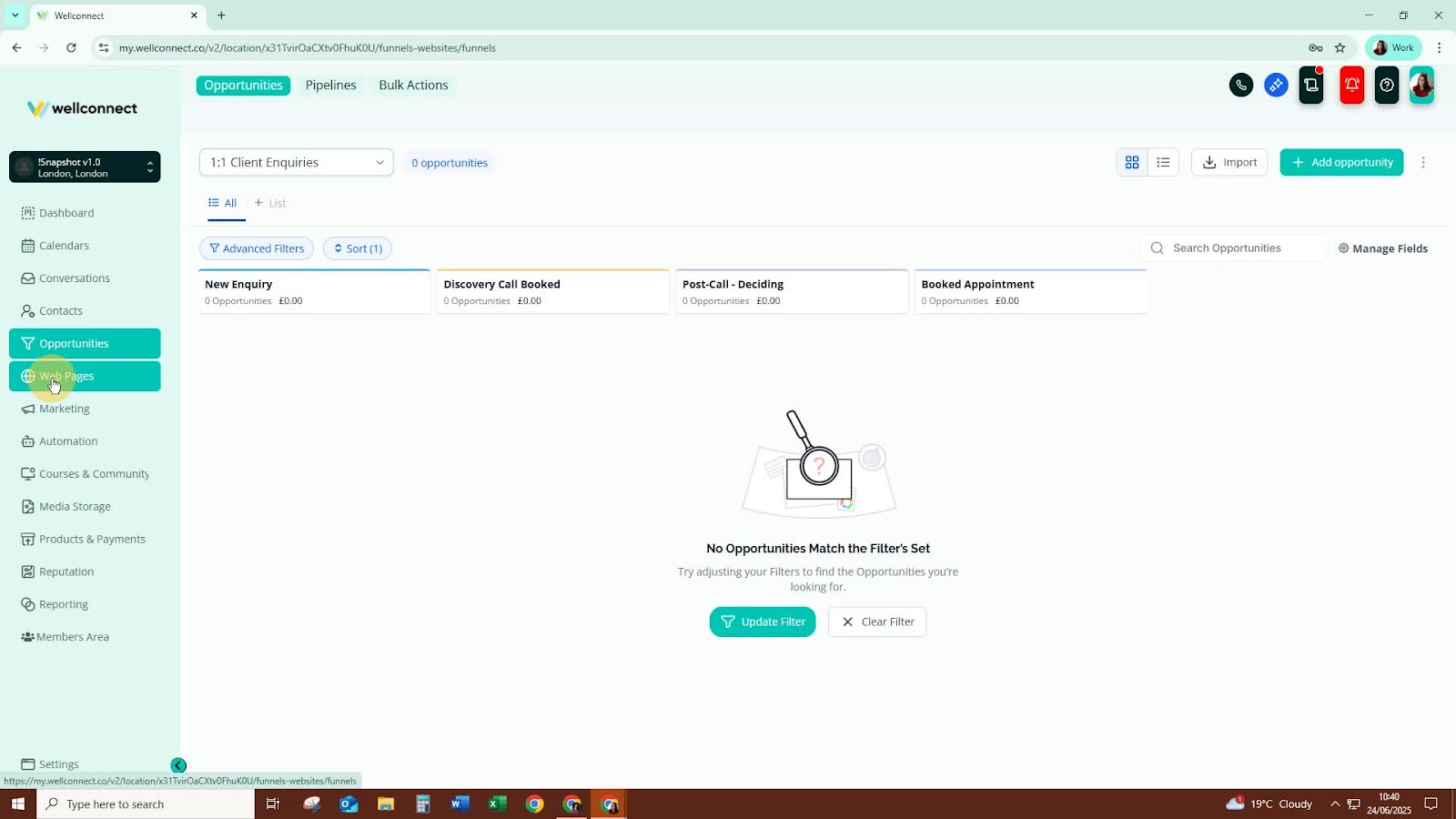This screenshot has width=1456, height=819.
Task: Open a new browser tab
Action: (221, 15)
